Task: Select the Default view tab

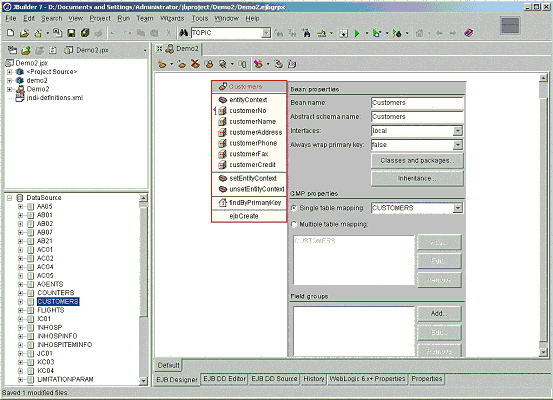Action: click(168, 365)
